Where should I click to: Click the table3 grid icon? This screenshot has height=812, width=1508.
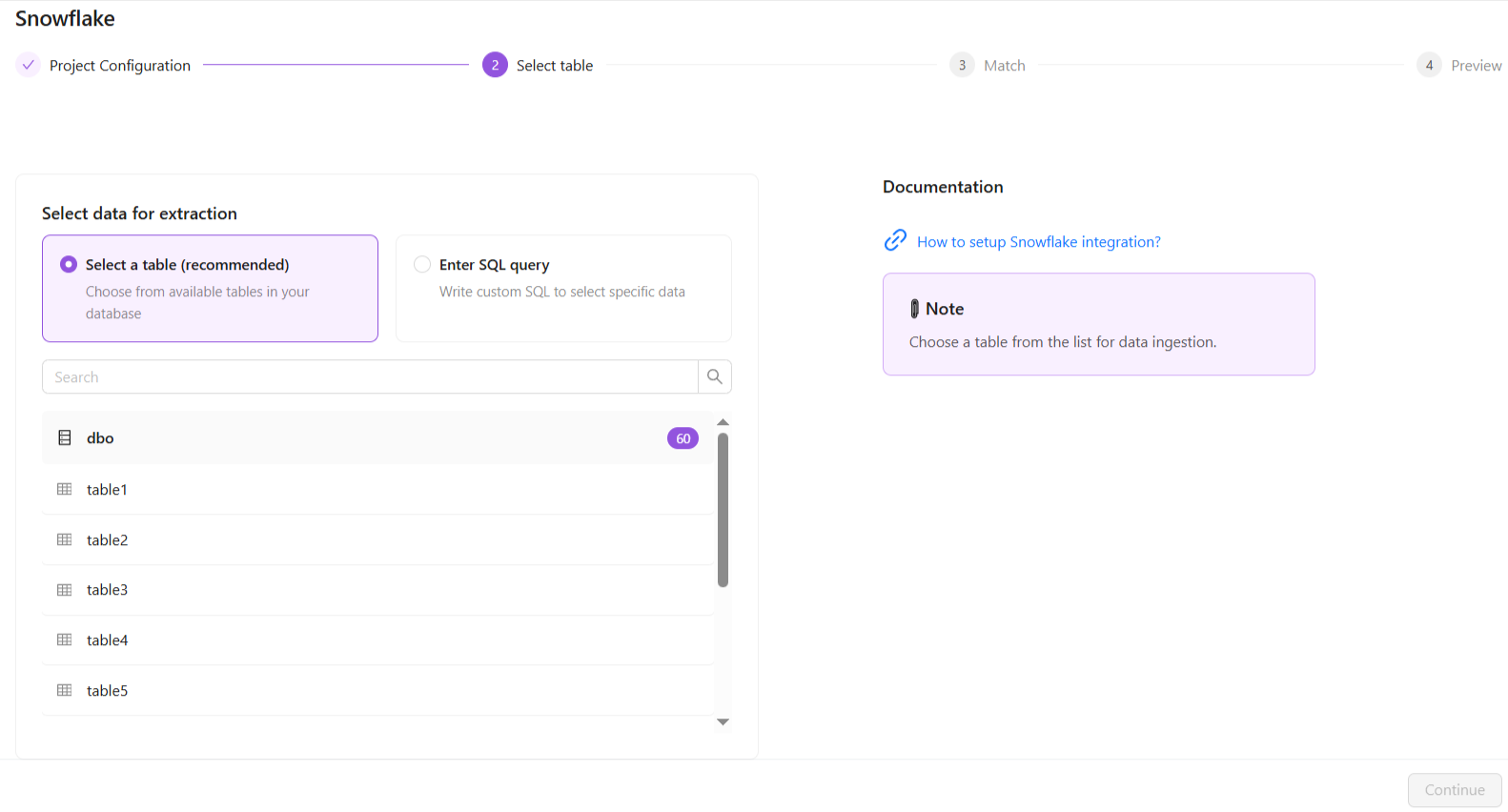tap(65, 590)
